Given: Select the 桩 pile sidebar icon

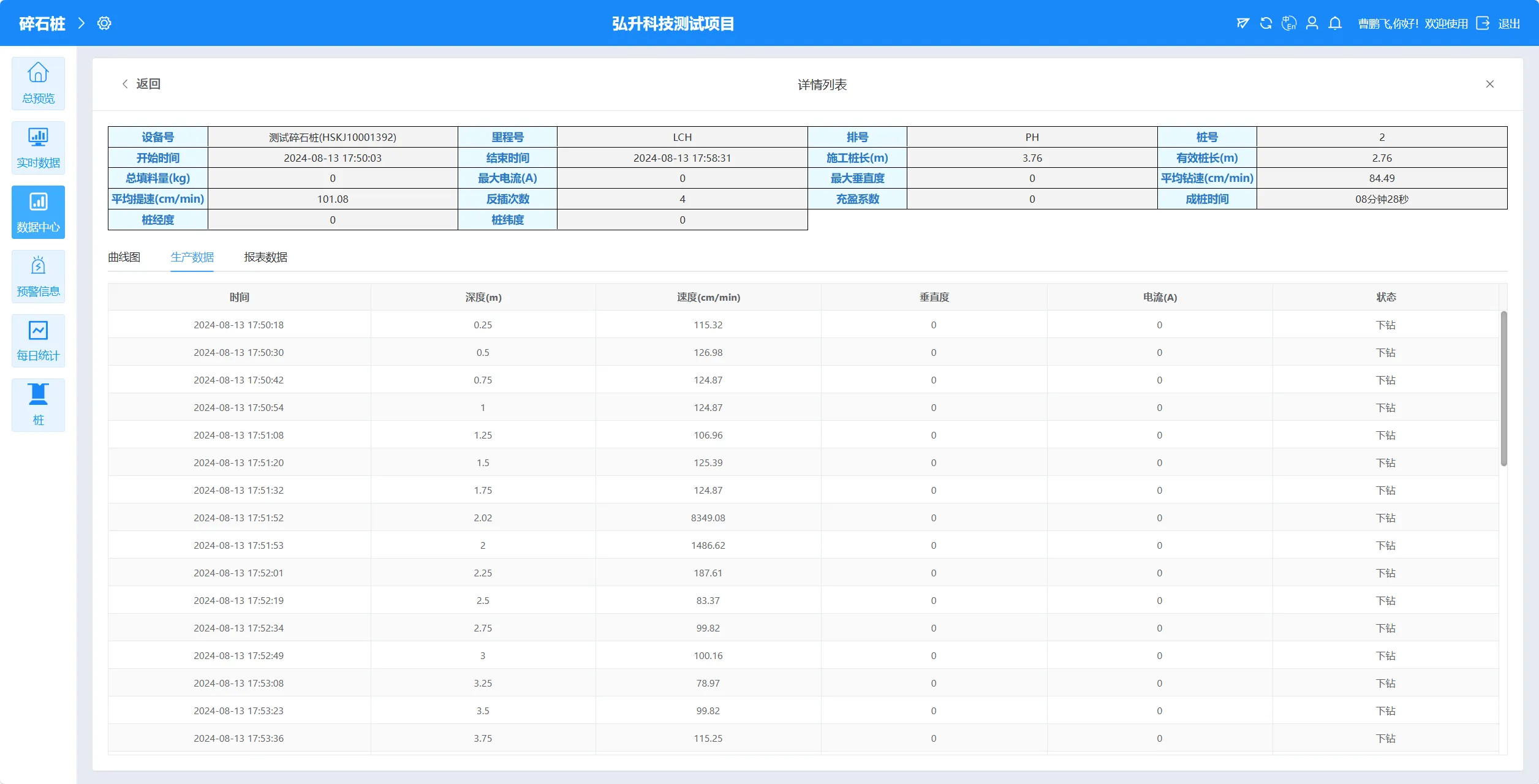Looking at the screenshot, I should coord(38,405).
